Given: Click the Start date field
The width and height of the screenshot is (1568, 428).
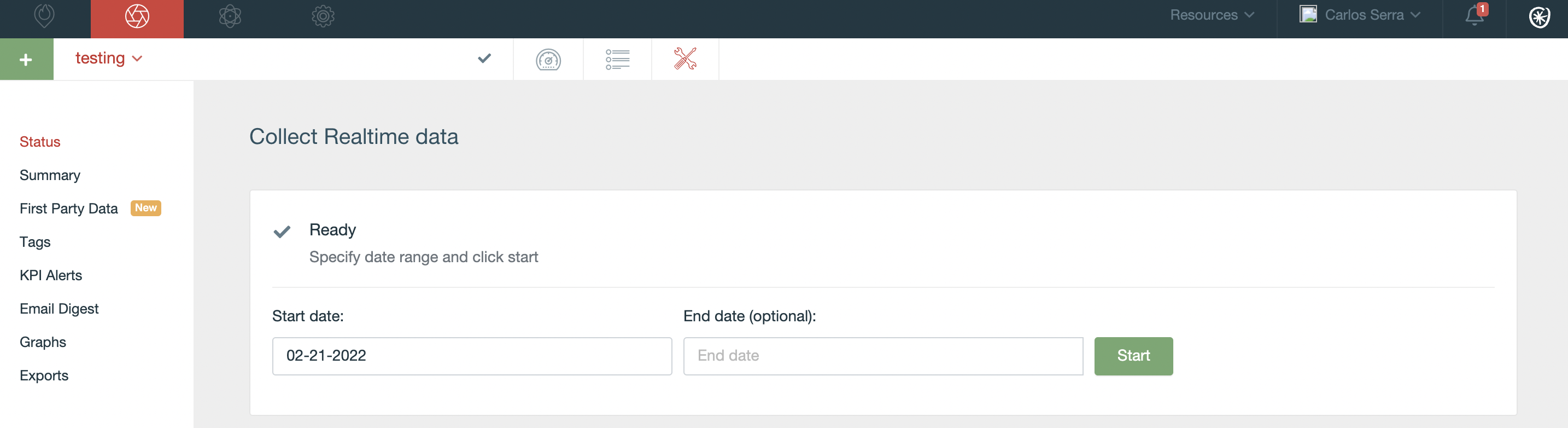Looking at the screenshot, I should [x=472, y=356].
